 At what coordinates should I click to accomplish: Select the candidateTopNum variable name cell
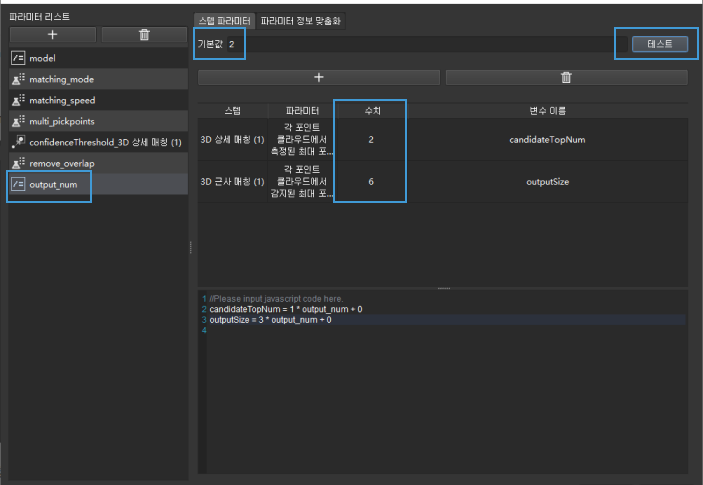[547, 139]
